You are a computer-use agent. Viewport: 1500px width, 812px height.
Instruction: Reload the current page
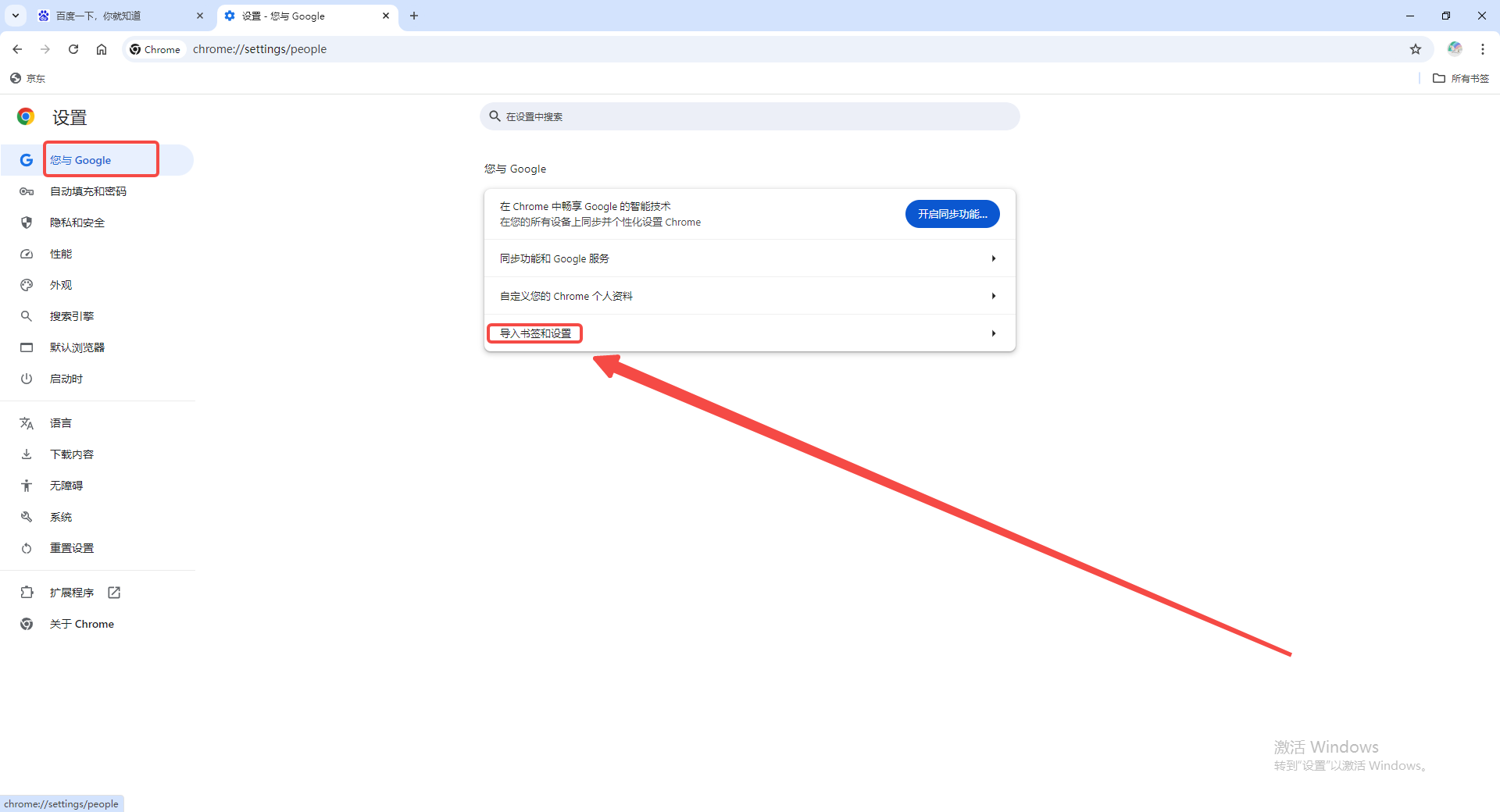pos(73,49)
